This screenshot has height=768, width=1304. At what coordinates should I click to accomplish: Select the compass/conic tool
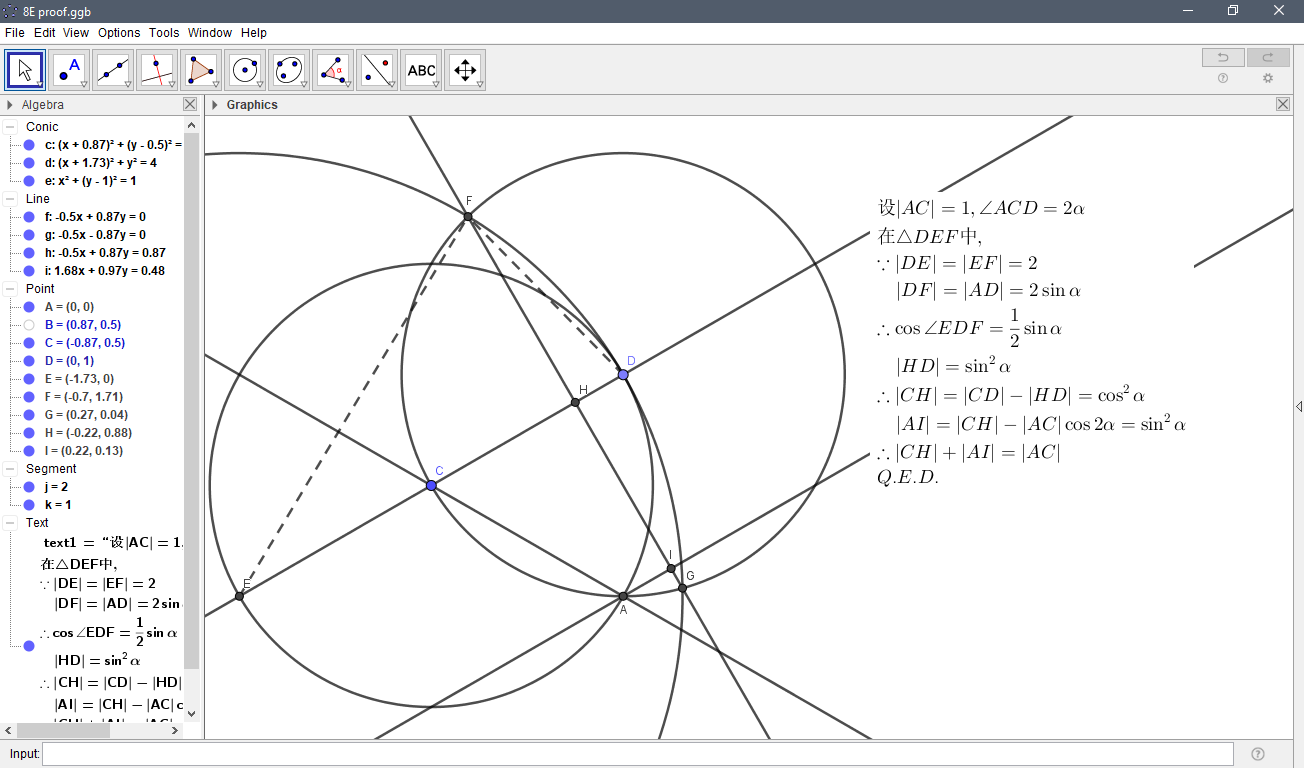(x=289, y=69)
